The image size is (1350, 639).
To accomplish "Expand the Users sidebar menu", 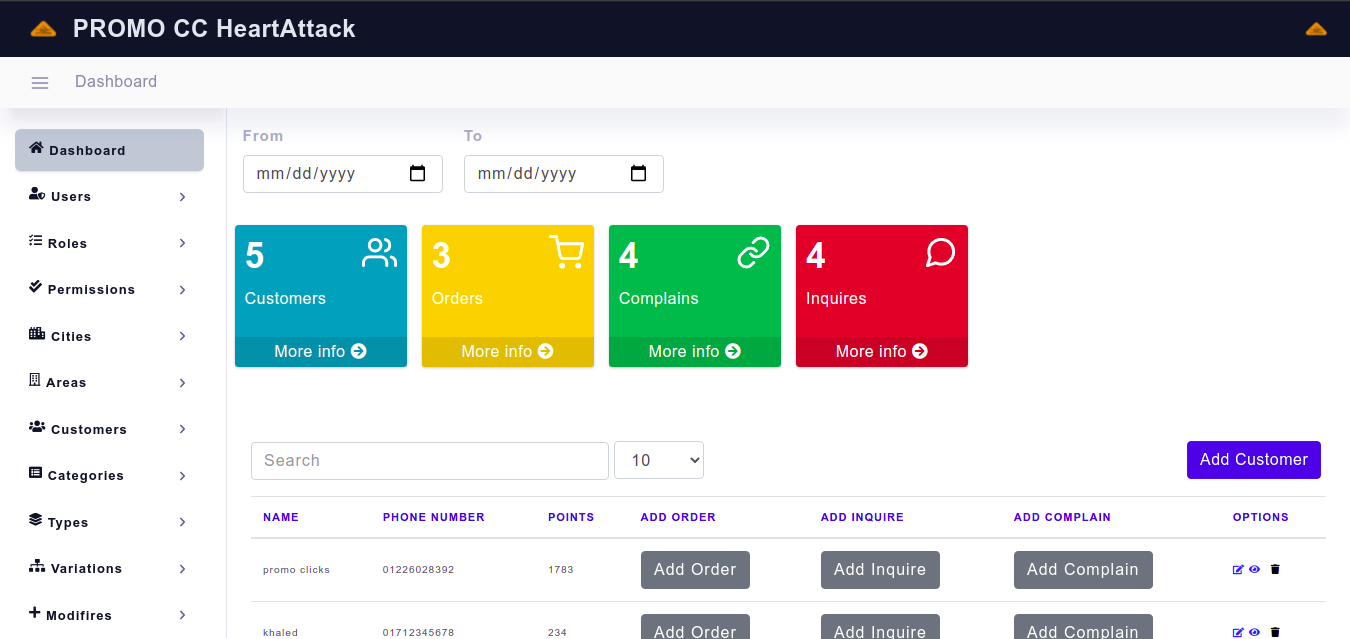I will [109, 197].
